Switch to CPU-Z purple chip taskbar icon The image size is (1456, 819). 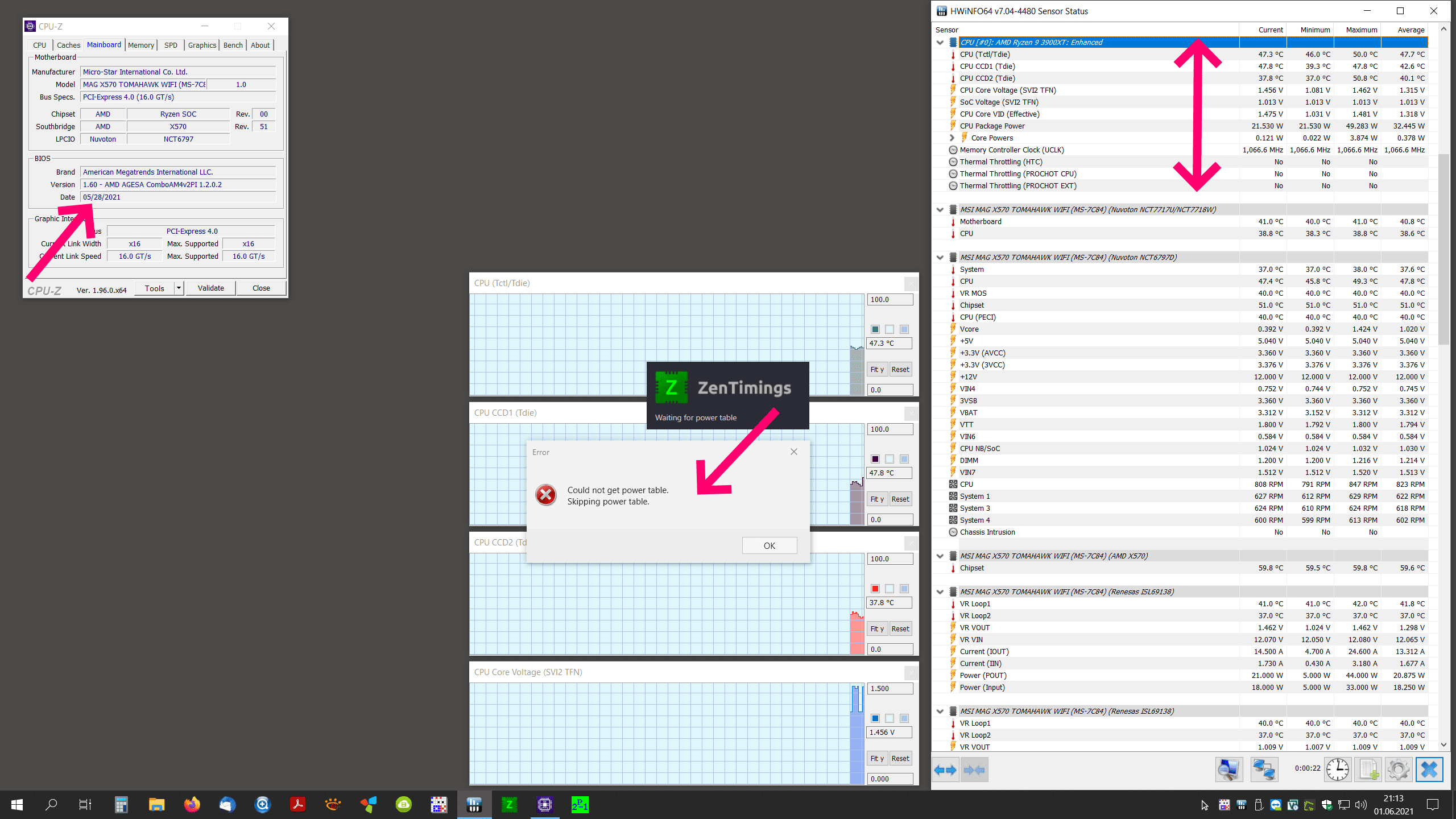544,805
